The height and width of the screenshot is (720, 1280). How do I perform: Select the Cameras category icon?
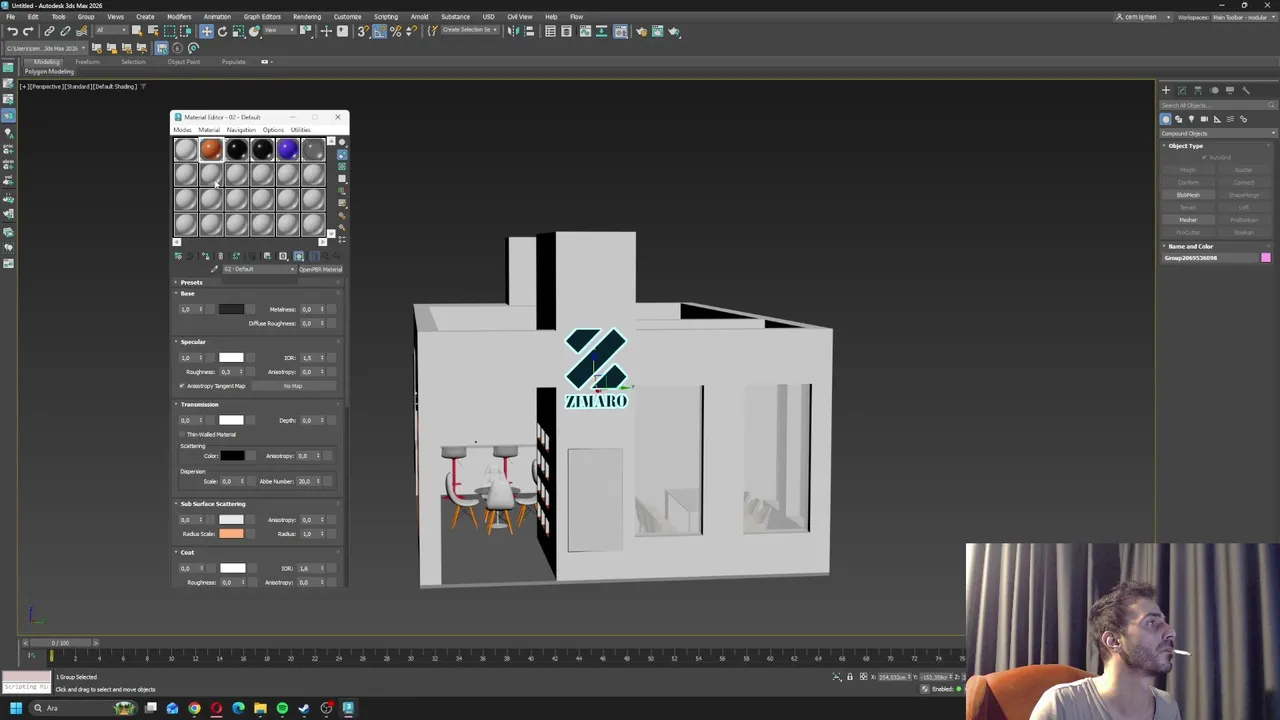1204,119
